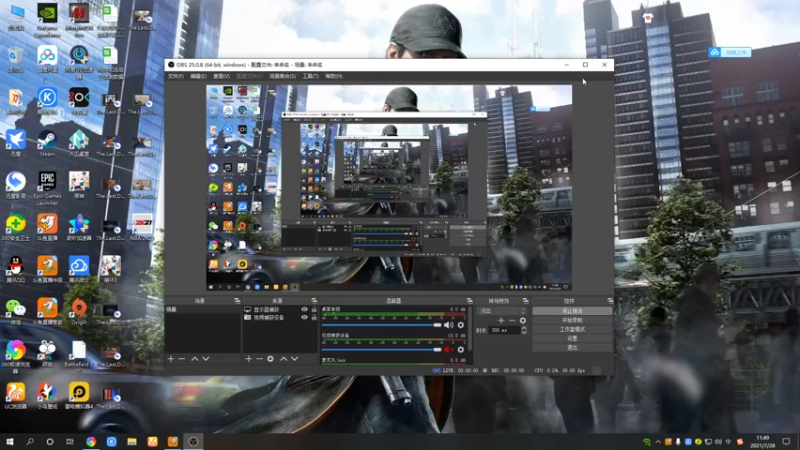This screenshot has width=800, height=450.
Task: Open Recycle Bin on desktop
Action: tap(15, 59)
